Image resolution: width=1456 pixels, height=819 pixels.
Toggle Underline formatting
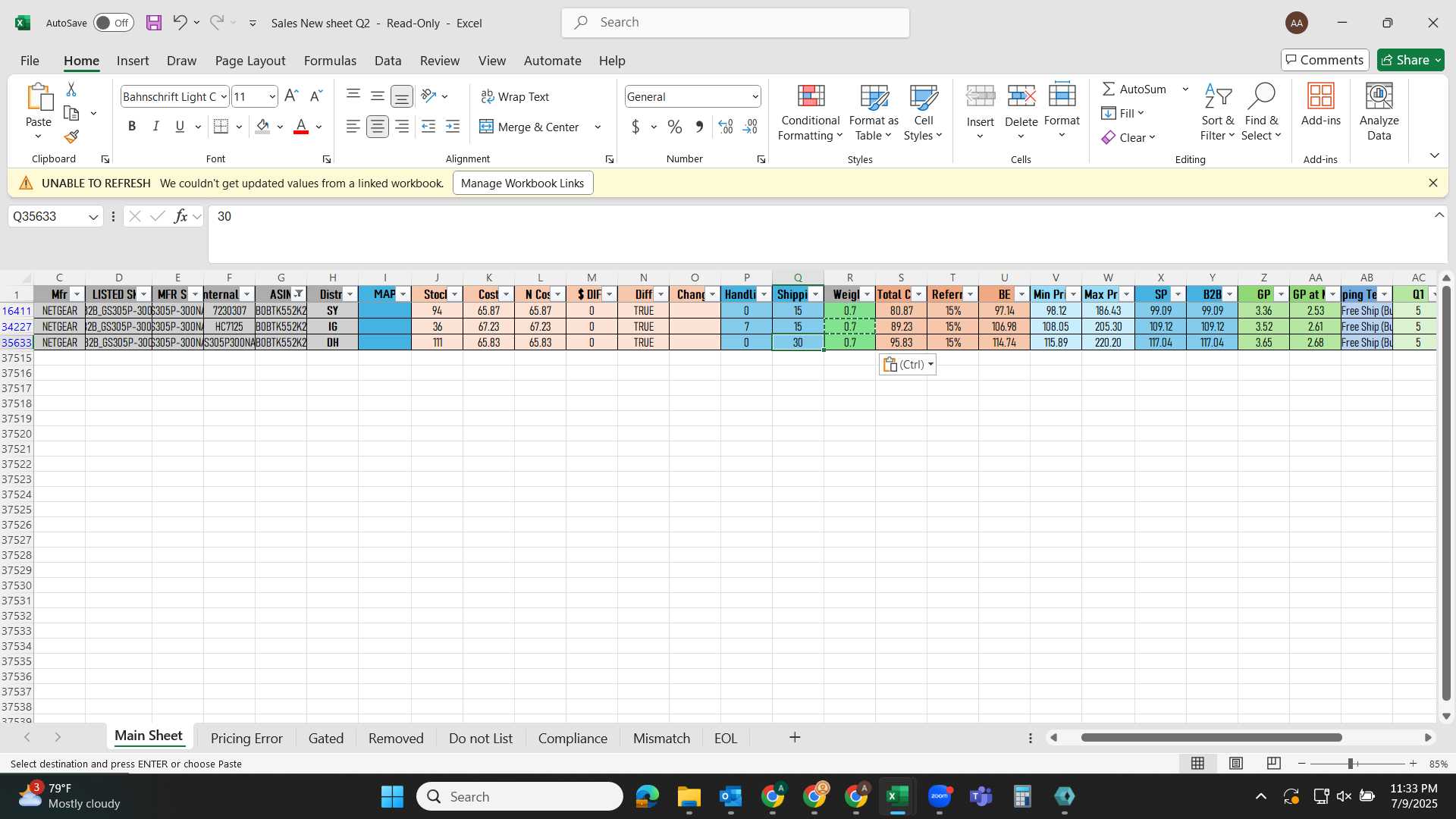coord(180,127)
